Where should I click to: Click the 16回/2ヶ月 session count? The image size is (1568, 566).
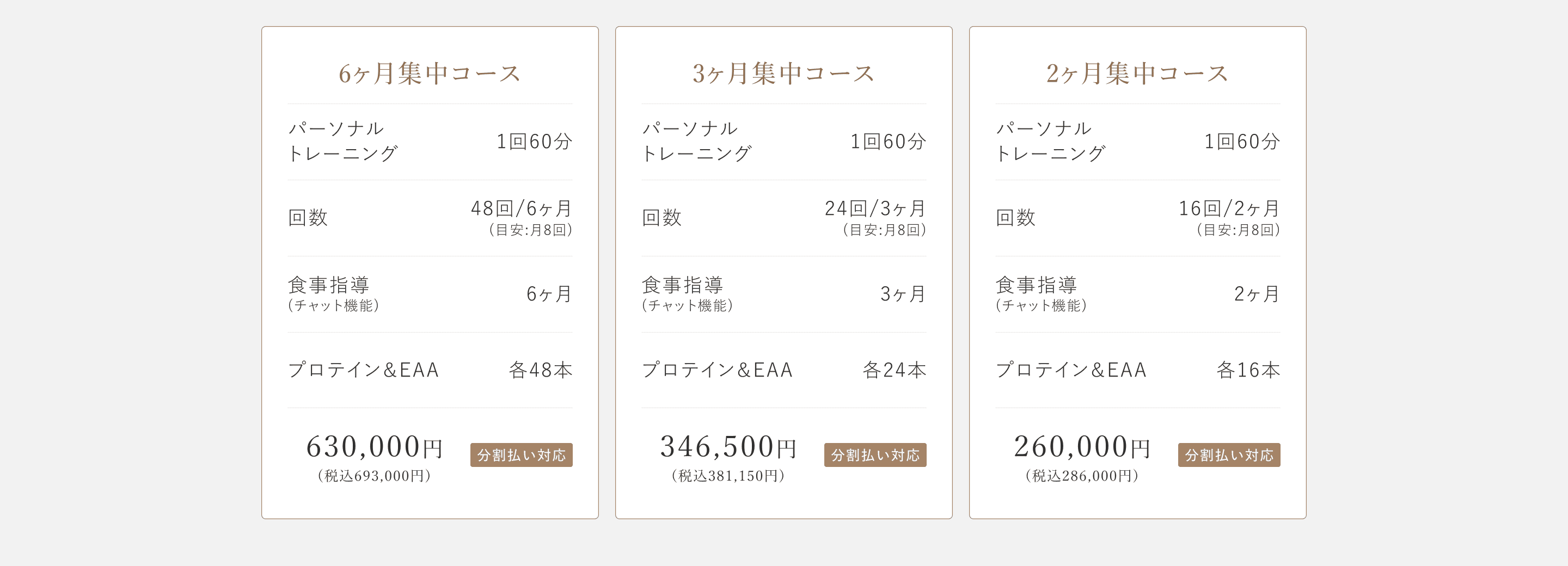(1228, 209)
